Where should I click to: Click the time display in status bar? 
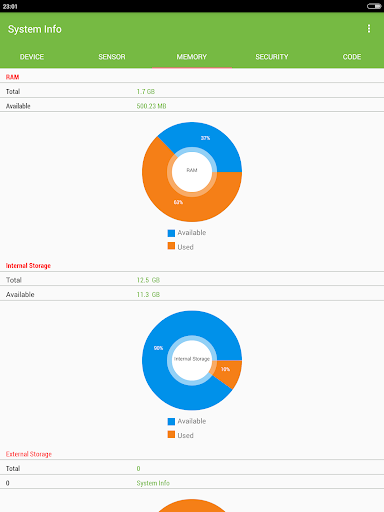pyautogui.click(x=10, y=6)
